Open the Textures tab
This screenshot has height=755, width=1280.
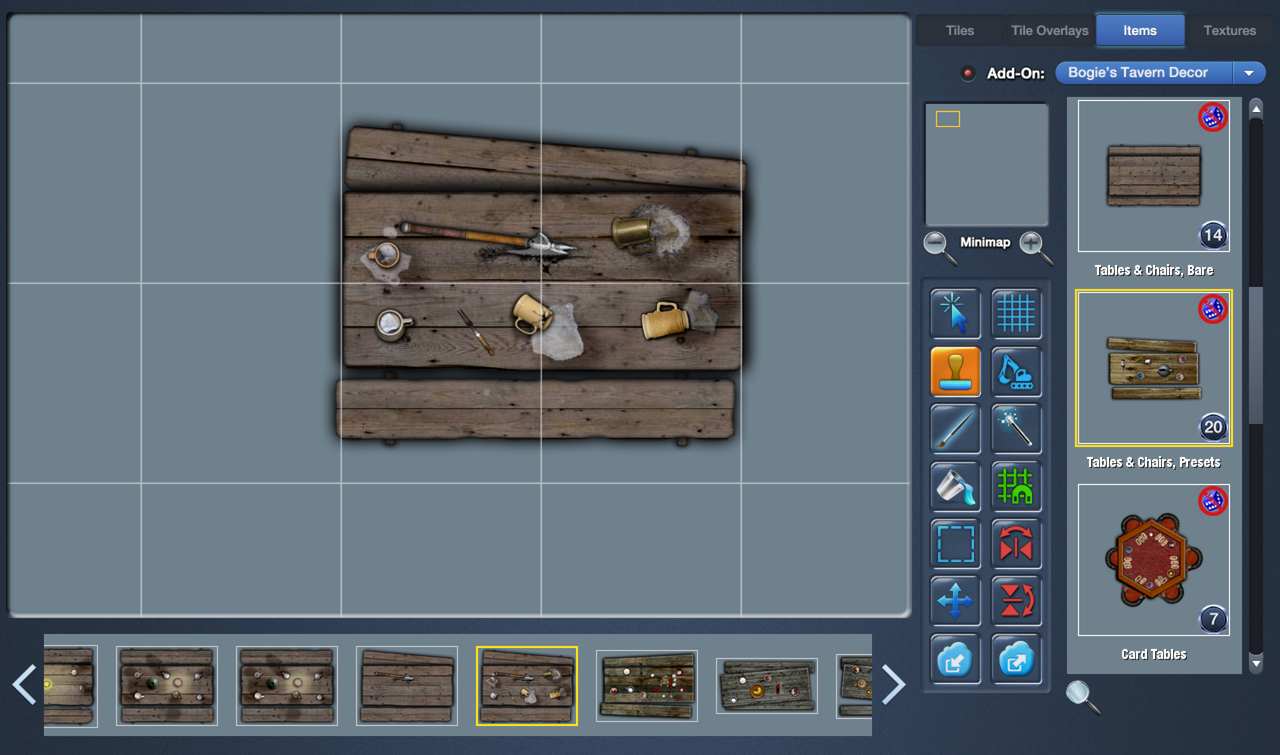(x=1229, y=30)
